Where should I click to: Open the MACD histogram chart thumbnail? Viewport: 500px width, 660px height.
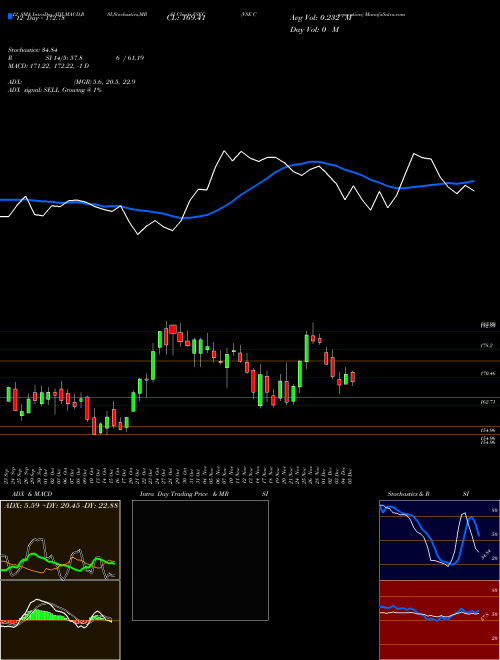click(60, 620)
